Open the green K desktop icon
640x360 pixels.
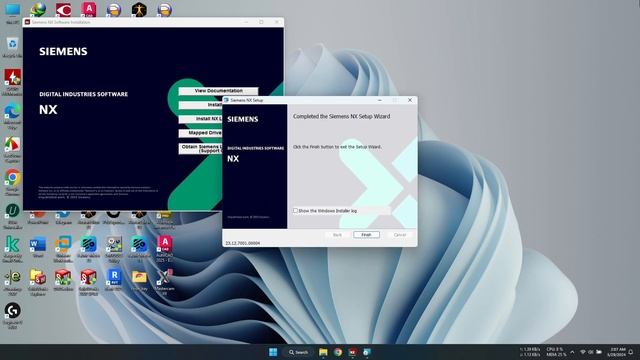point(12,248)
